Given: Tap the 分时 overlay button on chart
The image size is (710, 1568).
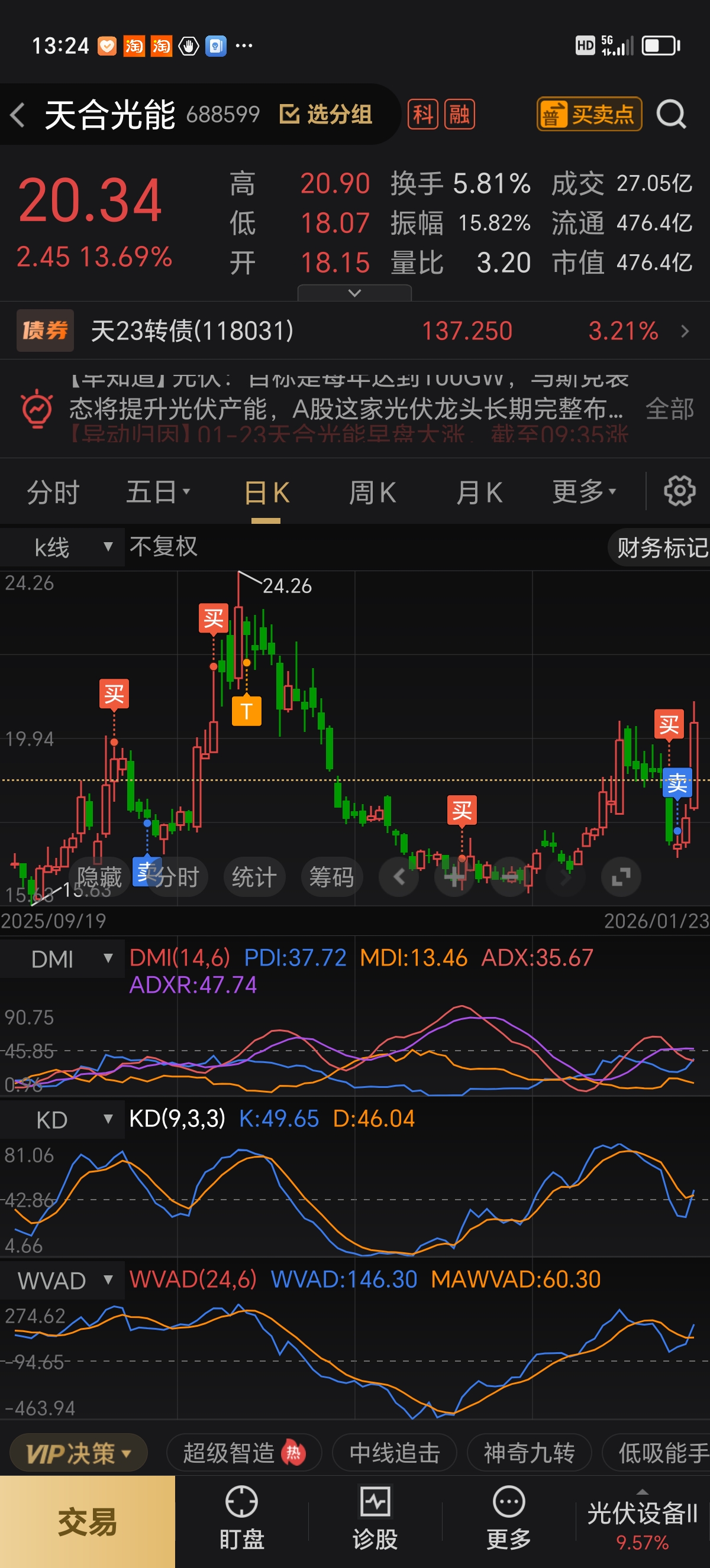Looking at the screenshot, I should (x=177, y=876).
